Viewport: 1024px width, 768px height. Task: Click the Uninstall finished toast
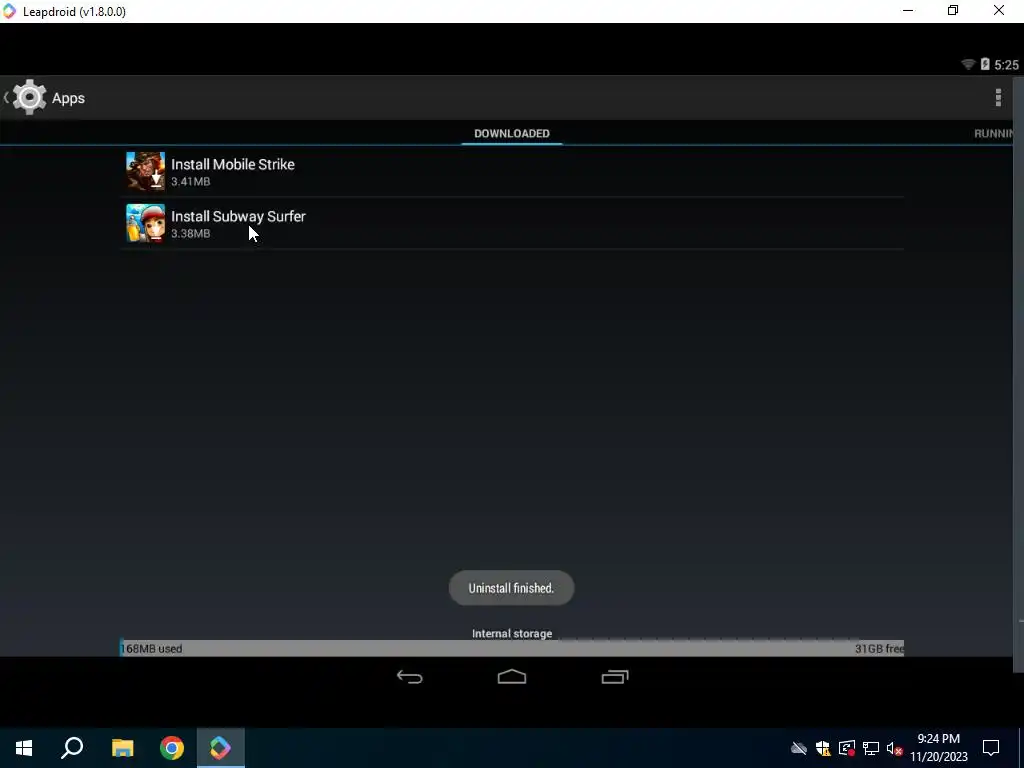point(511,588)
